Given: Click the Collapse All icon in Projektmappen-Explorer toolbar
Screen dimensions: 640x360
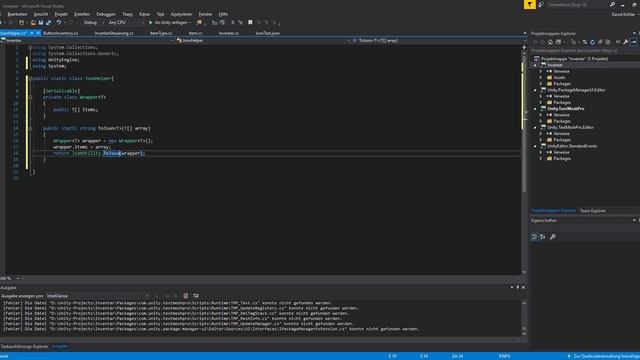Looking at the screenshot, I should 600,42.
